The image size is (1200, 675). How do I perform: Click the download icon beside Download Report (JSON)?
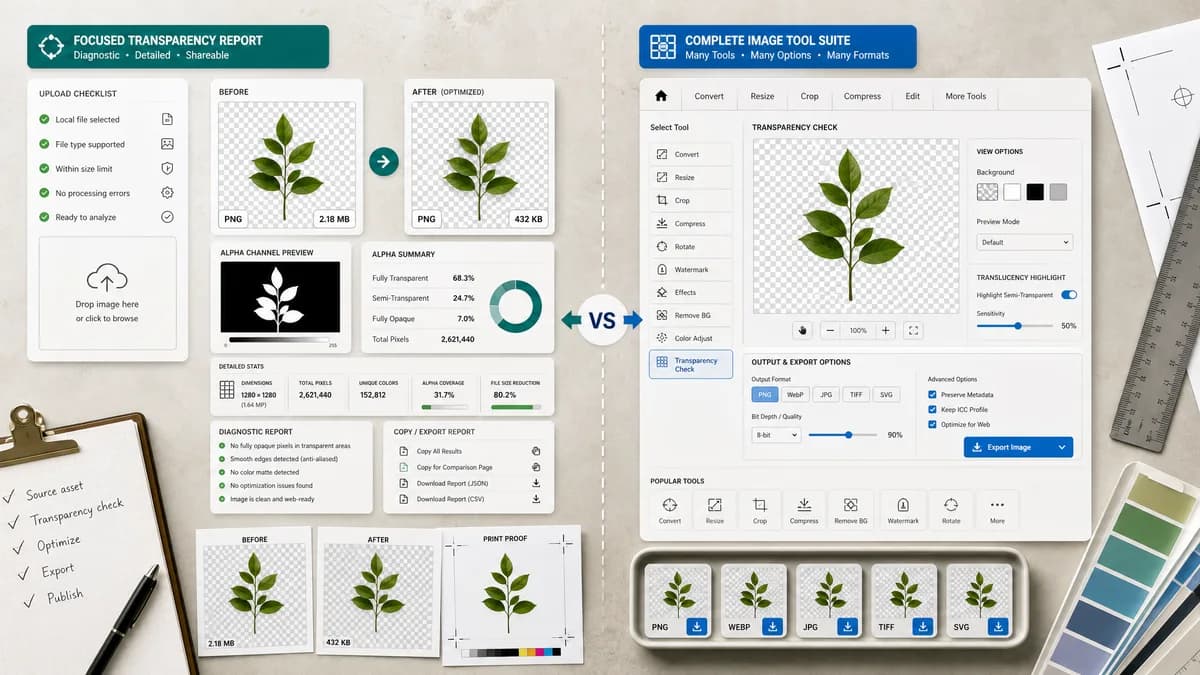536,483
